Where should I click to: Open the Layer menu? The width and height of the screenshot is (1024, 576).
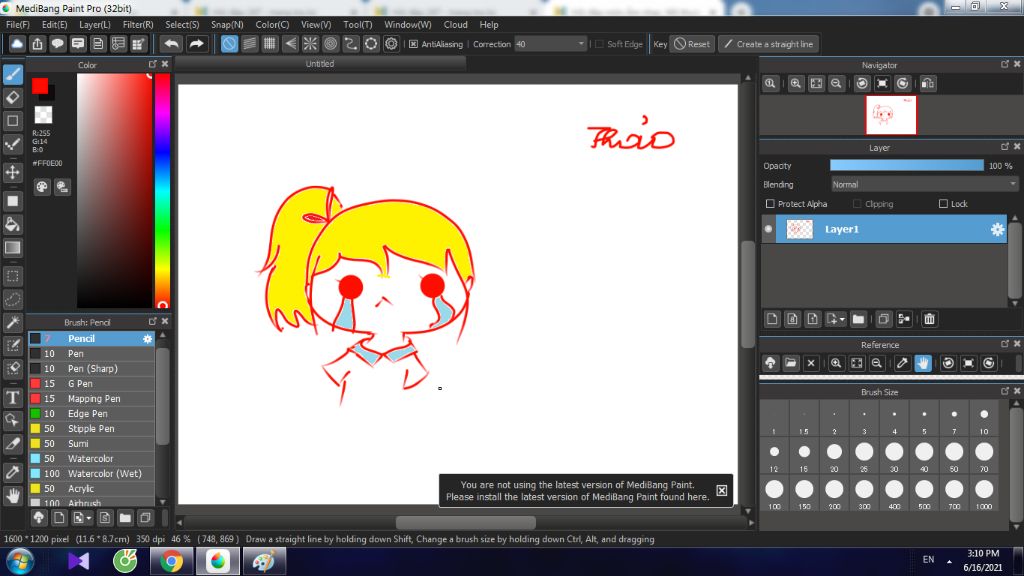click(95, 24)
